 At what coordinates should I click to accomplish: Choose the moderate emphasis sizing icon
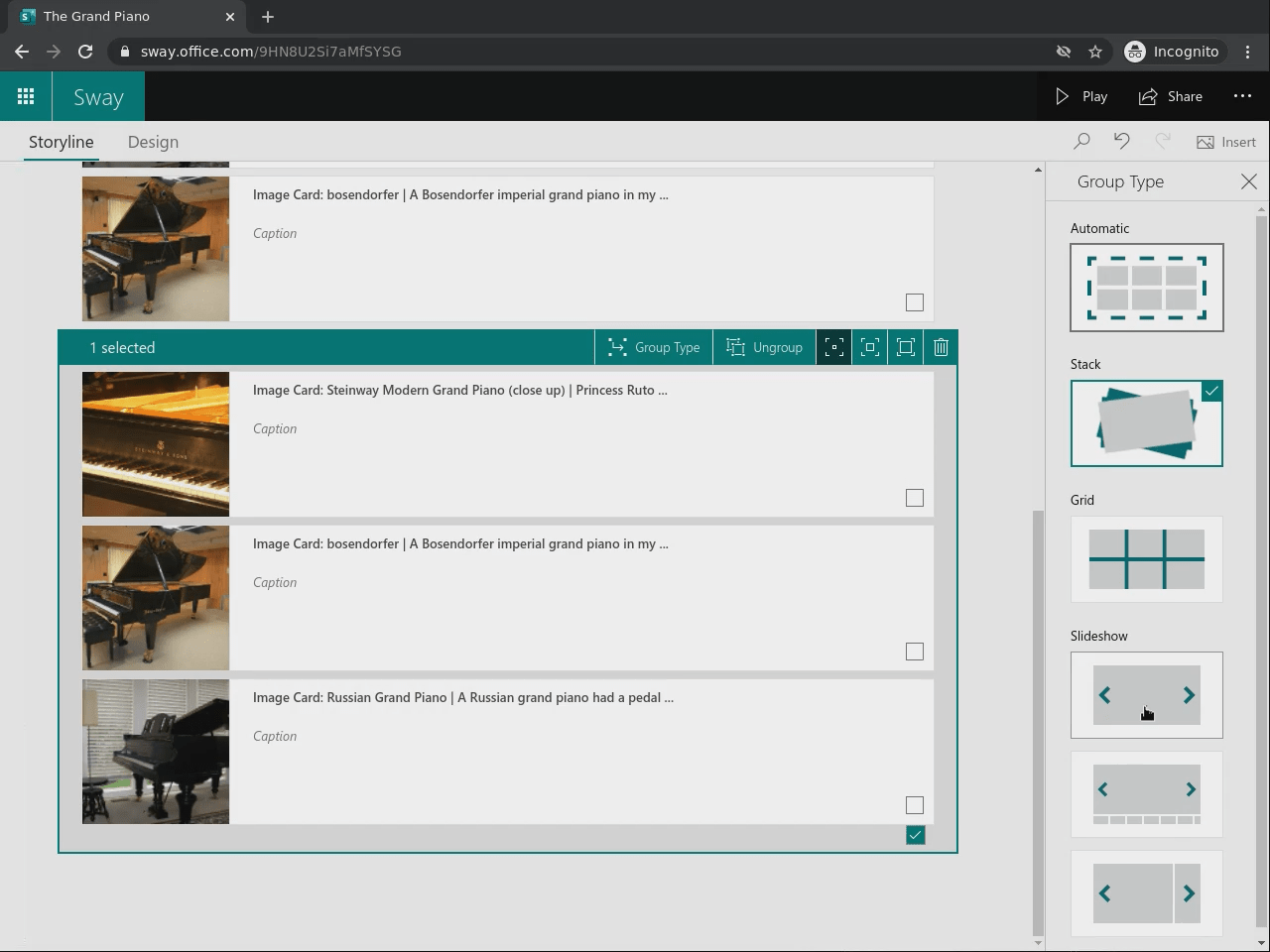pos(870,347)
